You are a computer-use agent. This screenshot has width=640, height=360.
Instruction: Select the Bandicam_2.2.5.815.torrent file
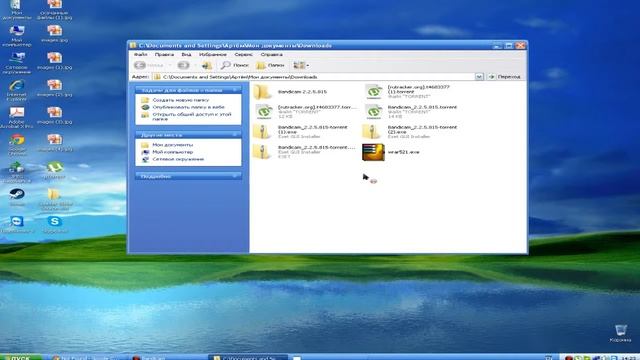coord(411,111)
